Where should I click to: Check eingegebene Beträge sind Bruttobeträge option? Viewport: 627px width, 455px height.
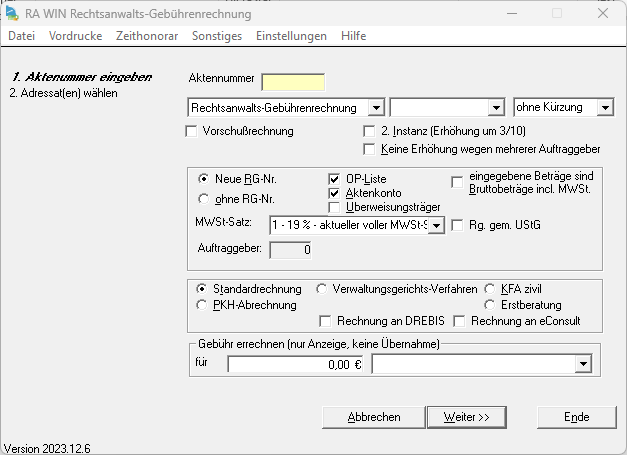click(x=457, y=182)
